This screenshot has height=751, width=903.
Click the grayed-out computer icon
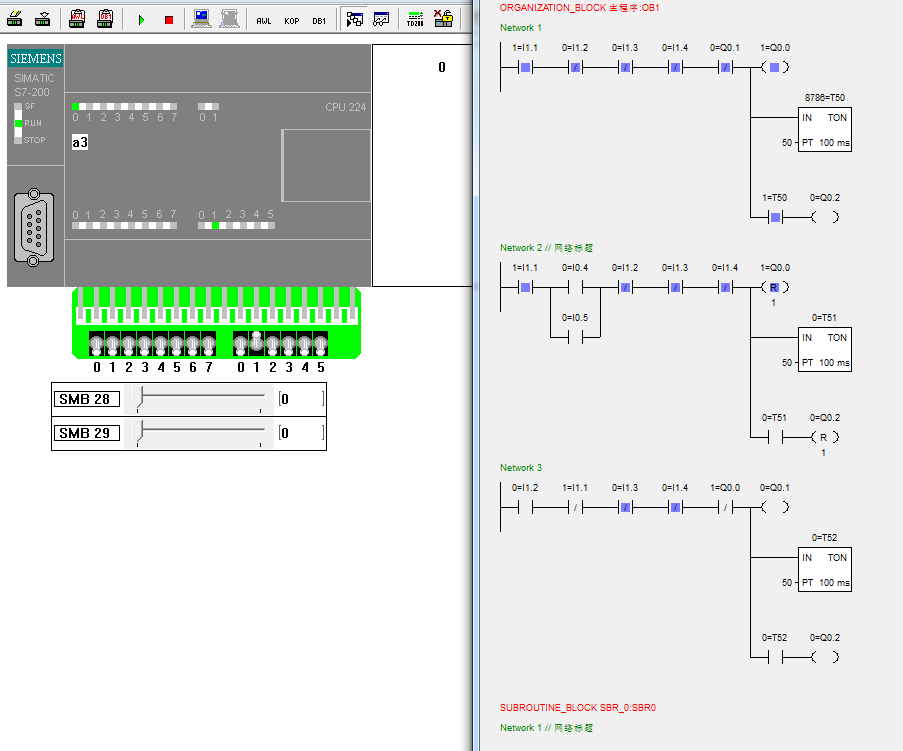(229, 18)
